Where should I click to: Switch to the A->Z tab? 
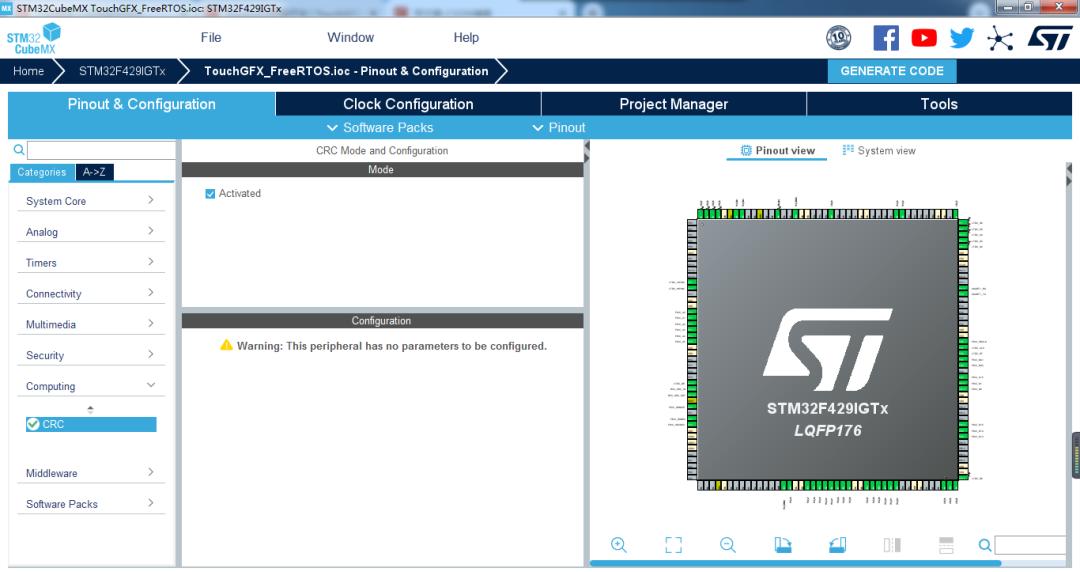[94, 172]
